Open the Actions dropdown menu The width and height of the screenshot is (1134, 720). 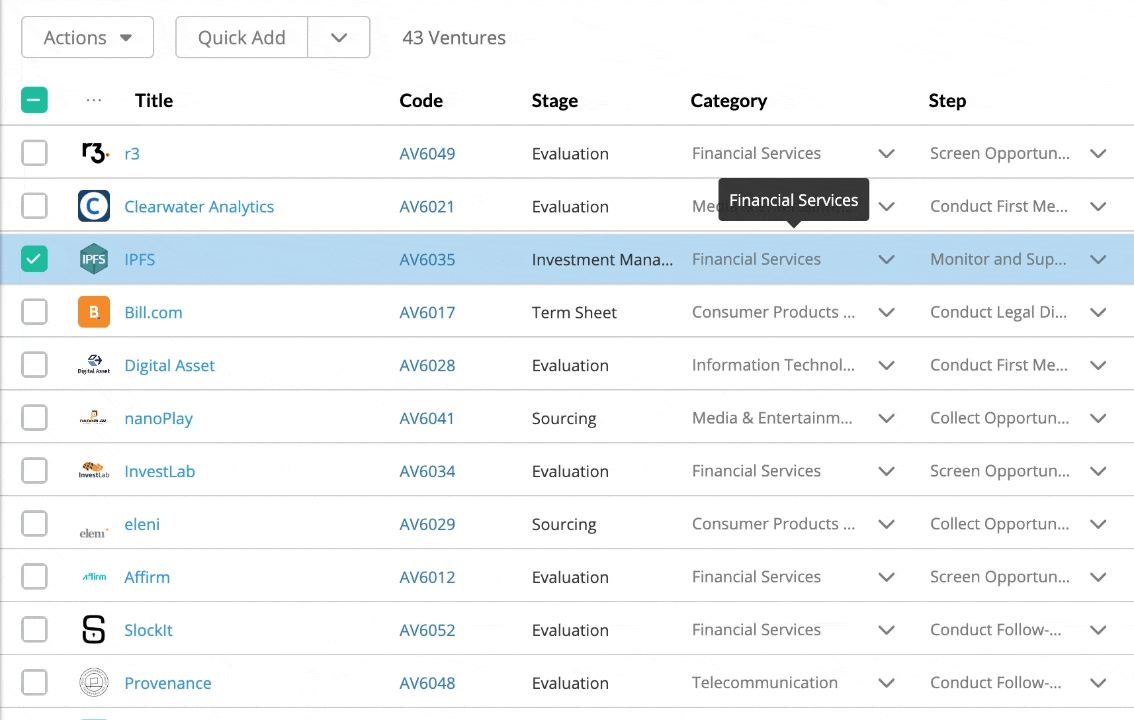click(x=88, y=37)
